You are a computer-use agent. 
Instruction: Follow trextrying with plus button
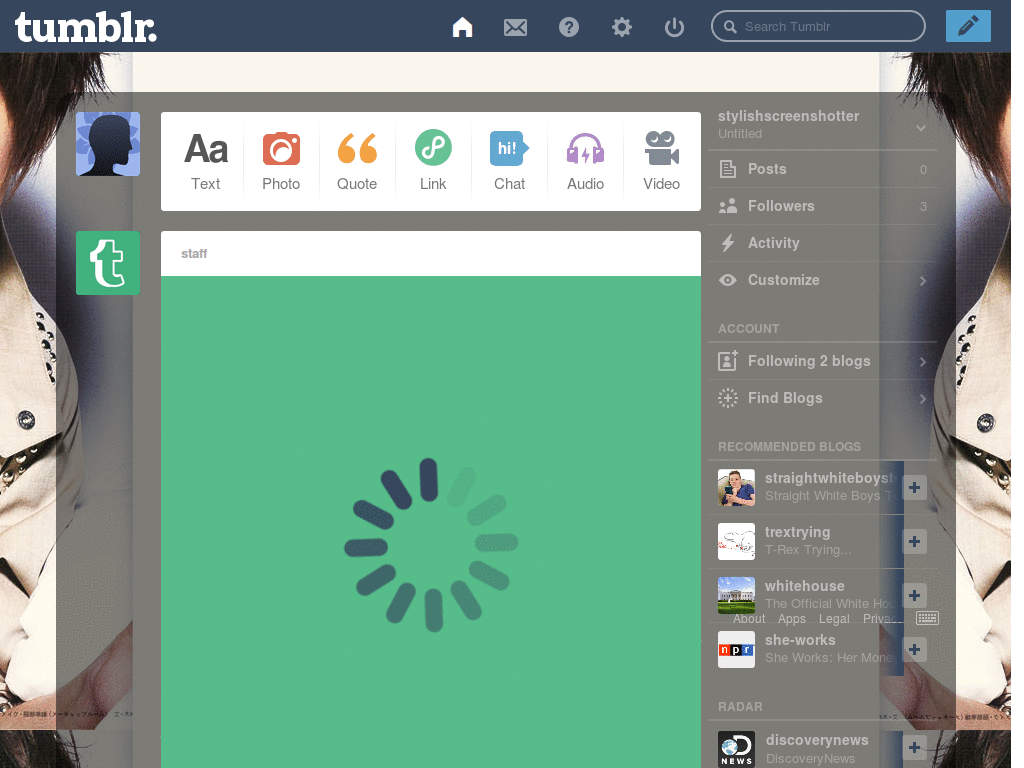[914, 541]
